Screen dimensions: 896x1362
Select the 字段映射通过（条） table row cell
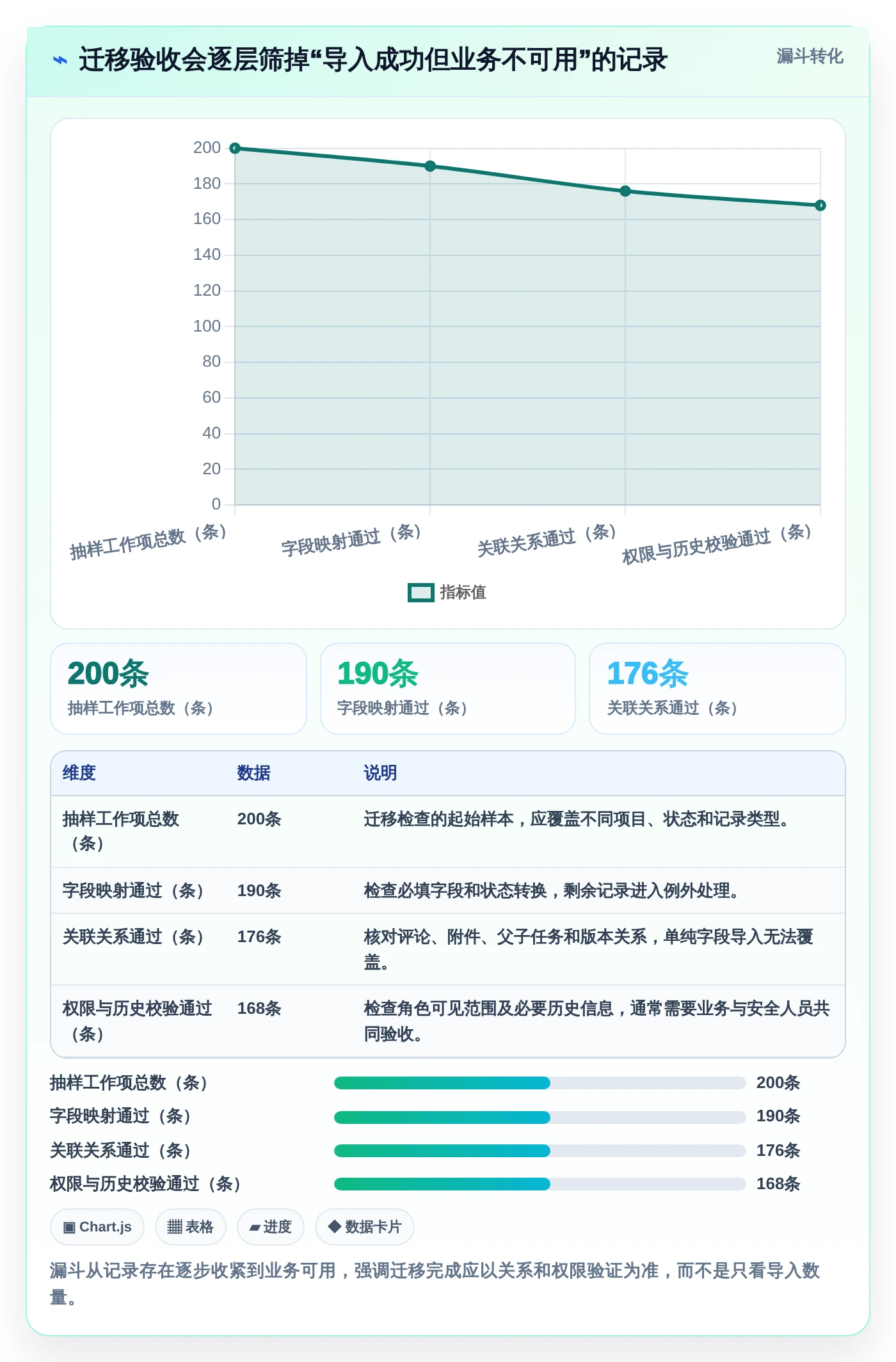tap(138, 891)
